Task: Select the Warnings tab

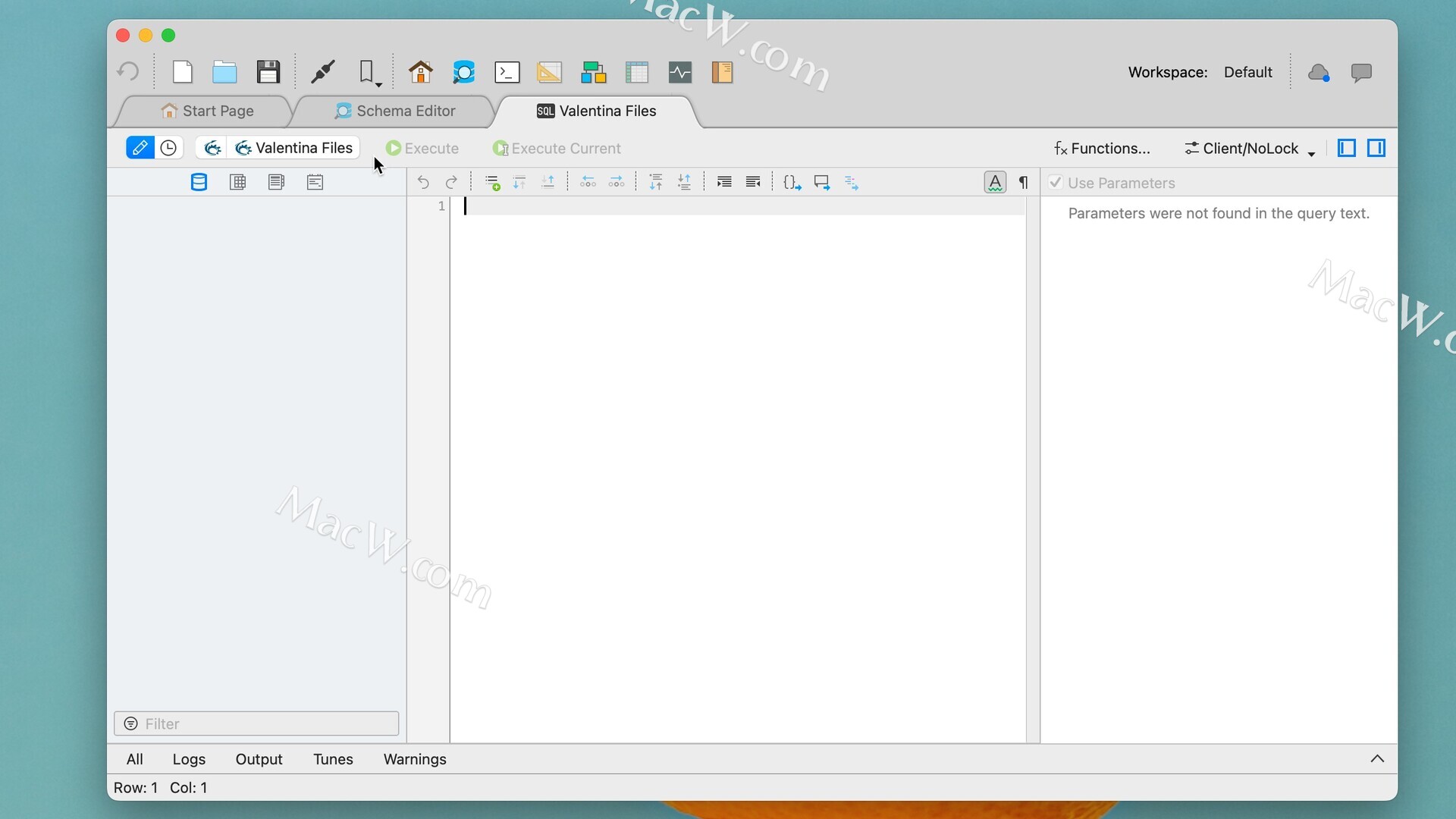Action: click(x=415, y=759)
